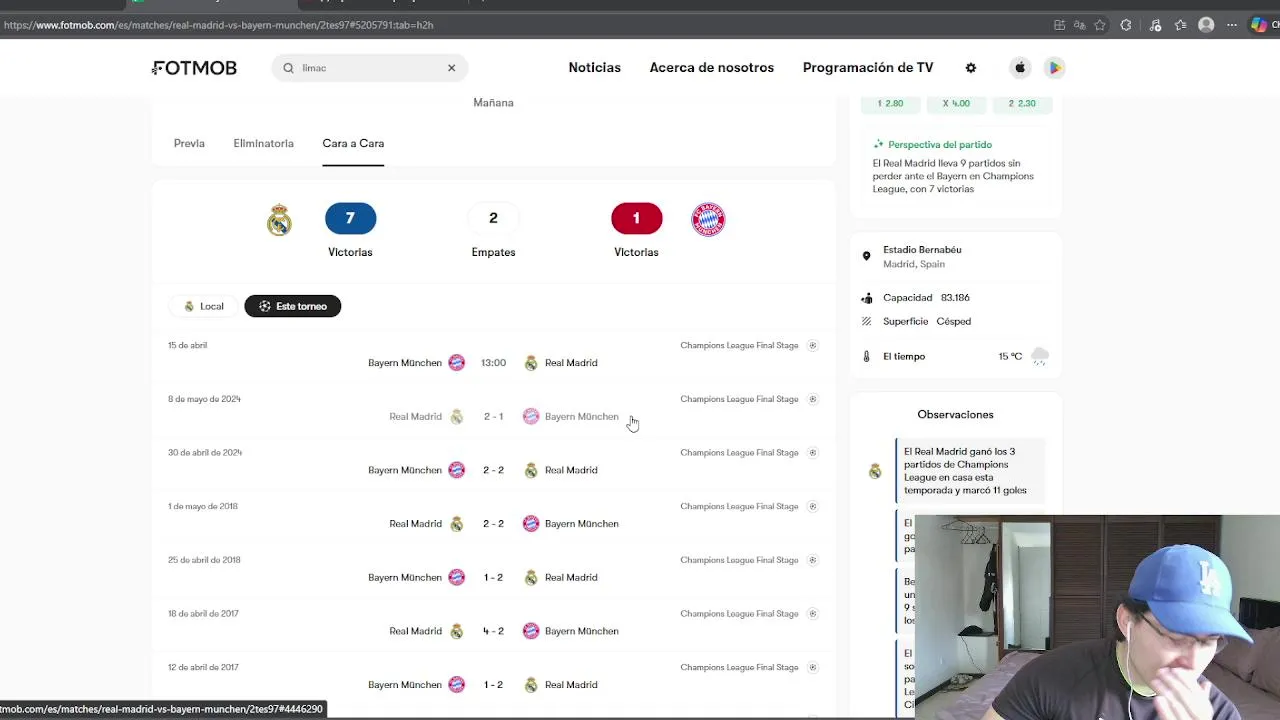This screenshot has width=1280, height=720.
Task: Click the '2' Empates count
Action: pyautogui.click(x=493, y=218)
